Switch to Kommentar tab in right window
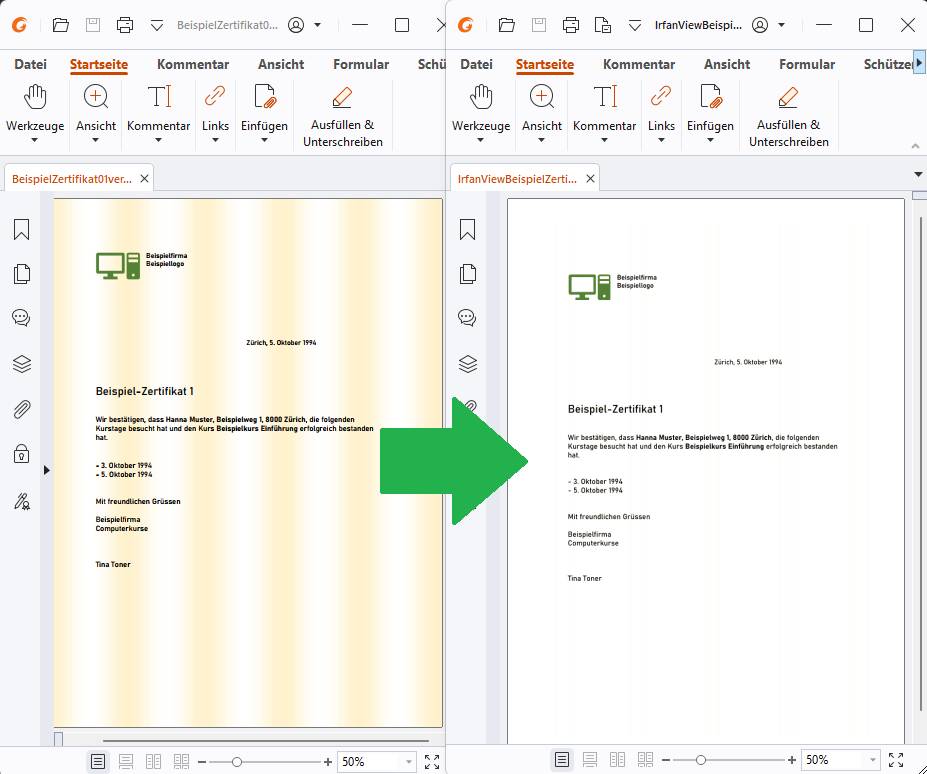 [639, 64]
